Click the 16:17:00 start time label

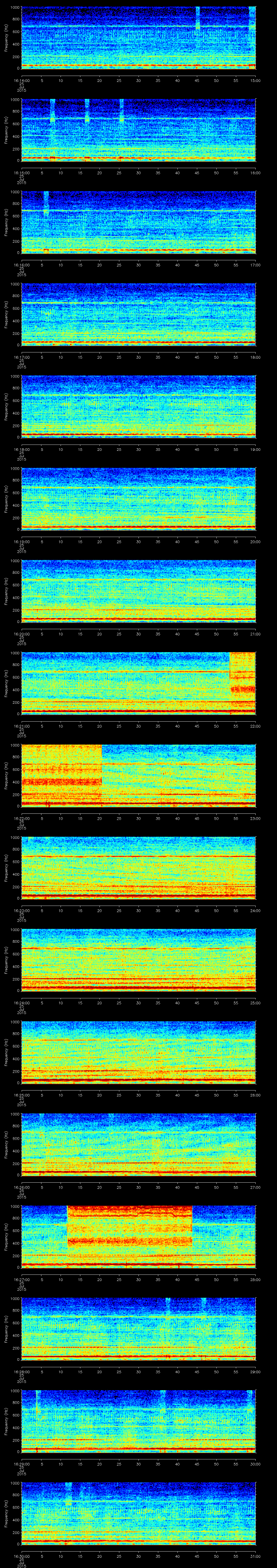[21, 357]
